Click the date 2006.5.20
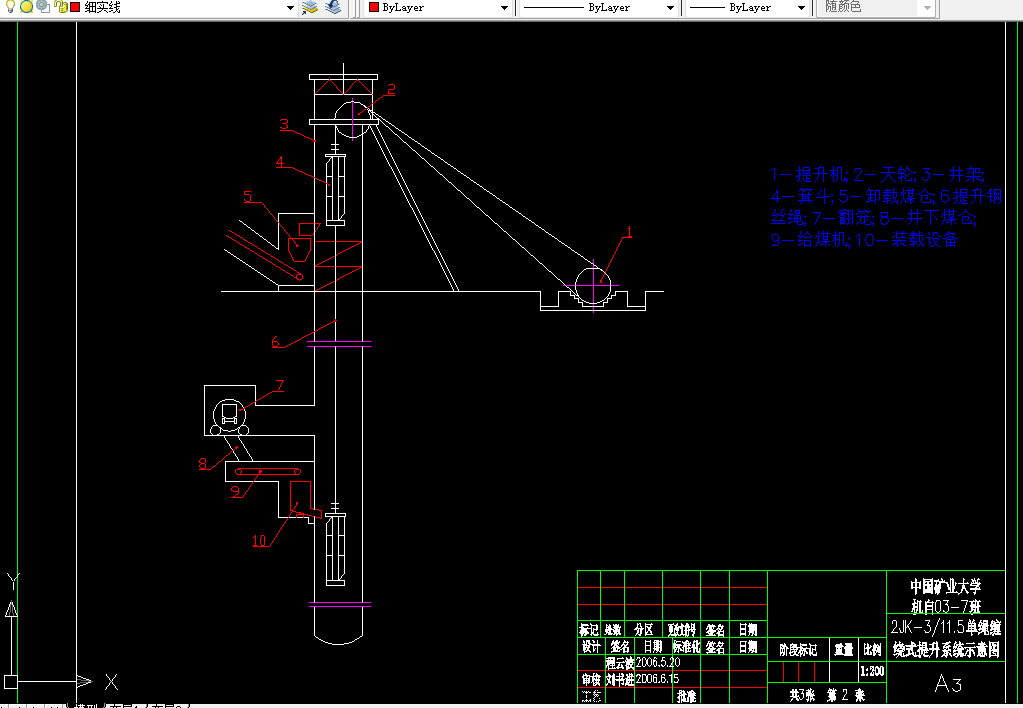This screenshot has height=708, width=1023. (658, 662)
